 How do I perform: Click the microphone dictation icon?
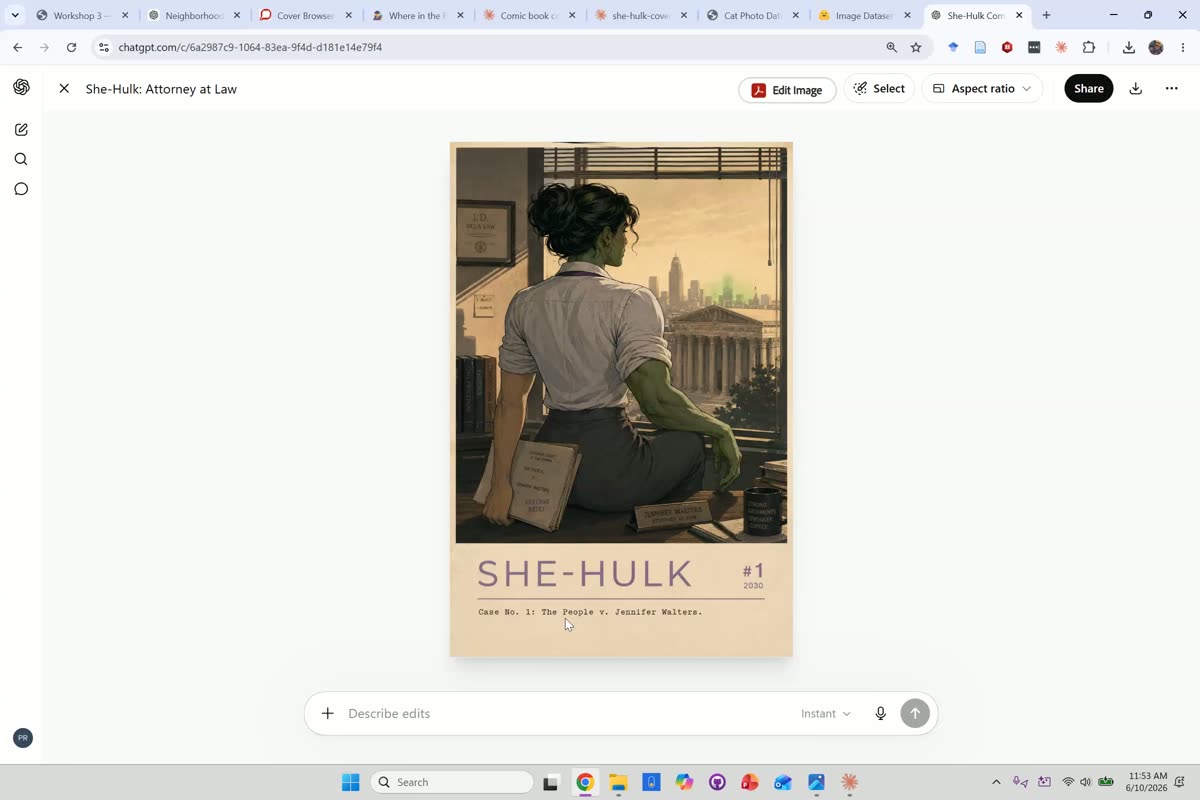click(x=881, y=713)
